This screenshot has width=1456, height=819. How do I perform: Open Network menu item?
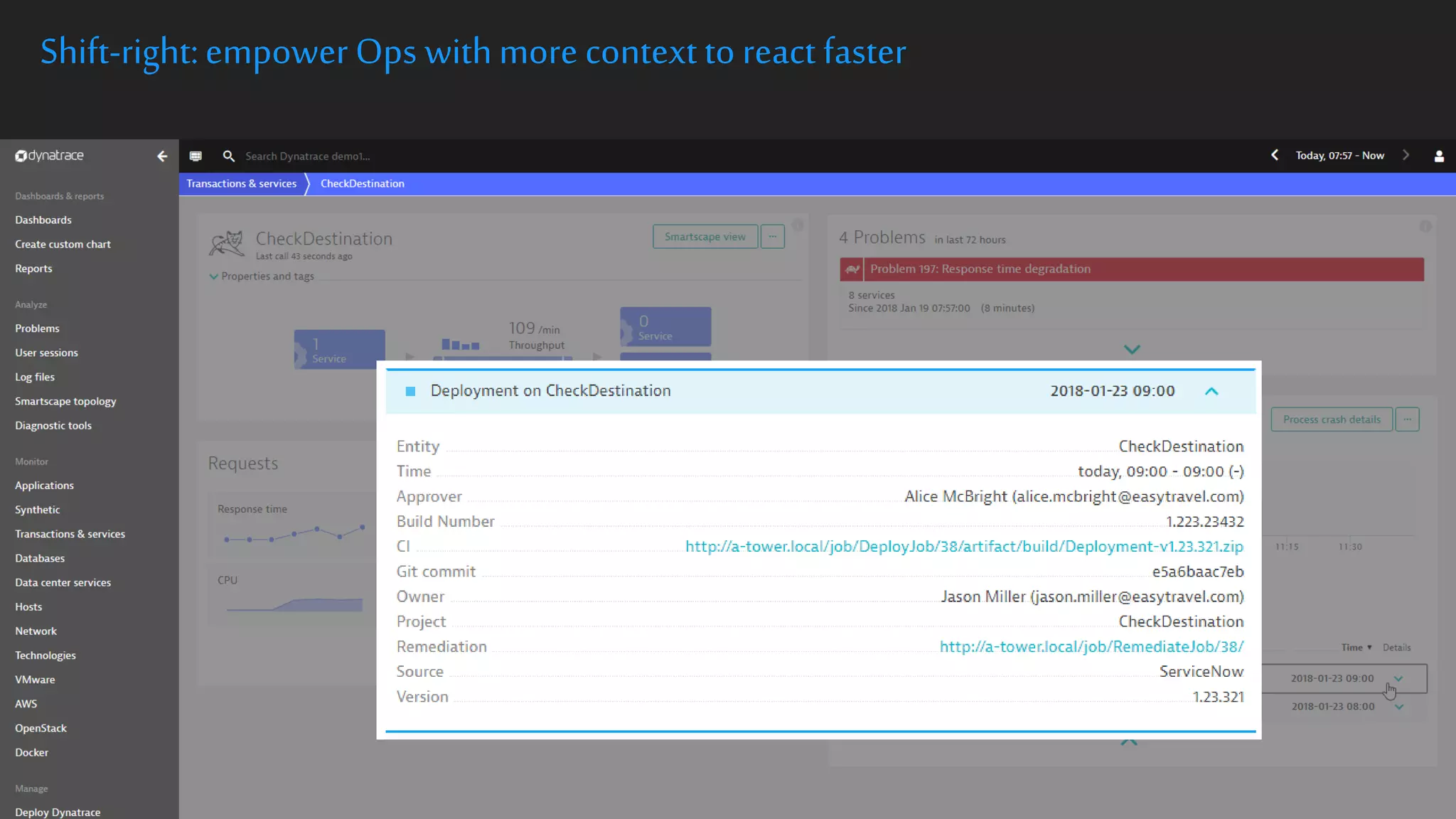[x=36, y=631]
